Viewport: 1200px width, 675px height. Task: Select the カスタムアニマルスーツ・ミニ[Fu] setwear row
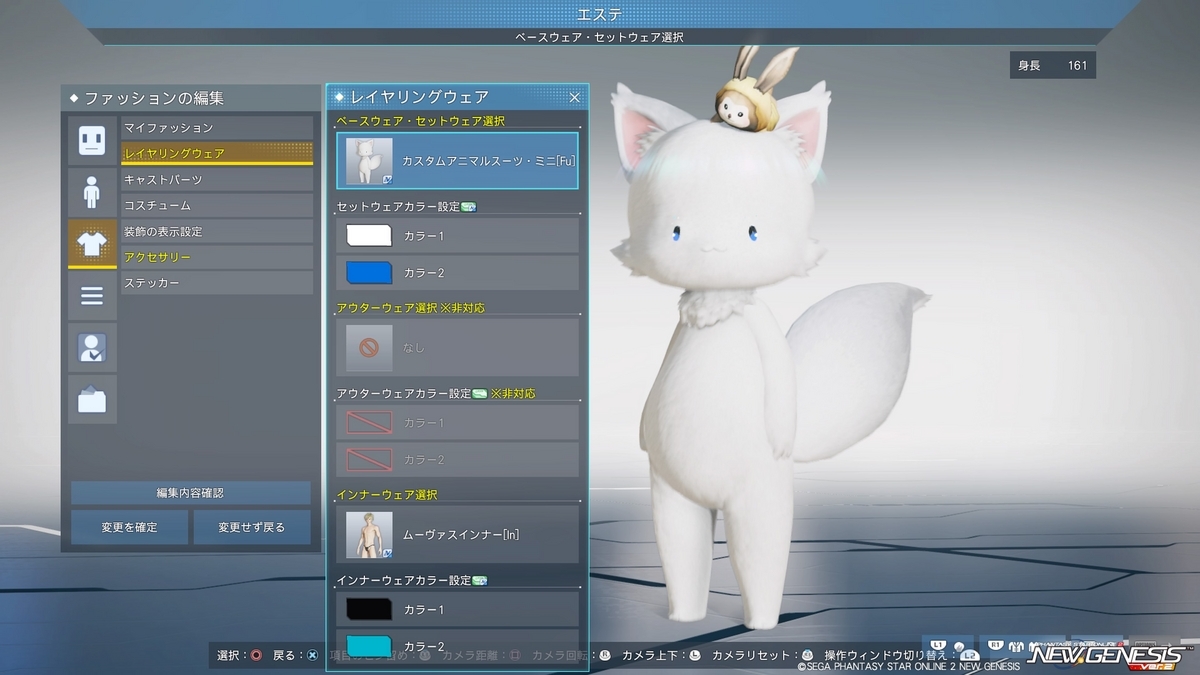(457, 161)
